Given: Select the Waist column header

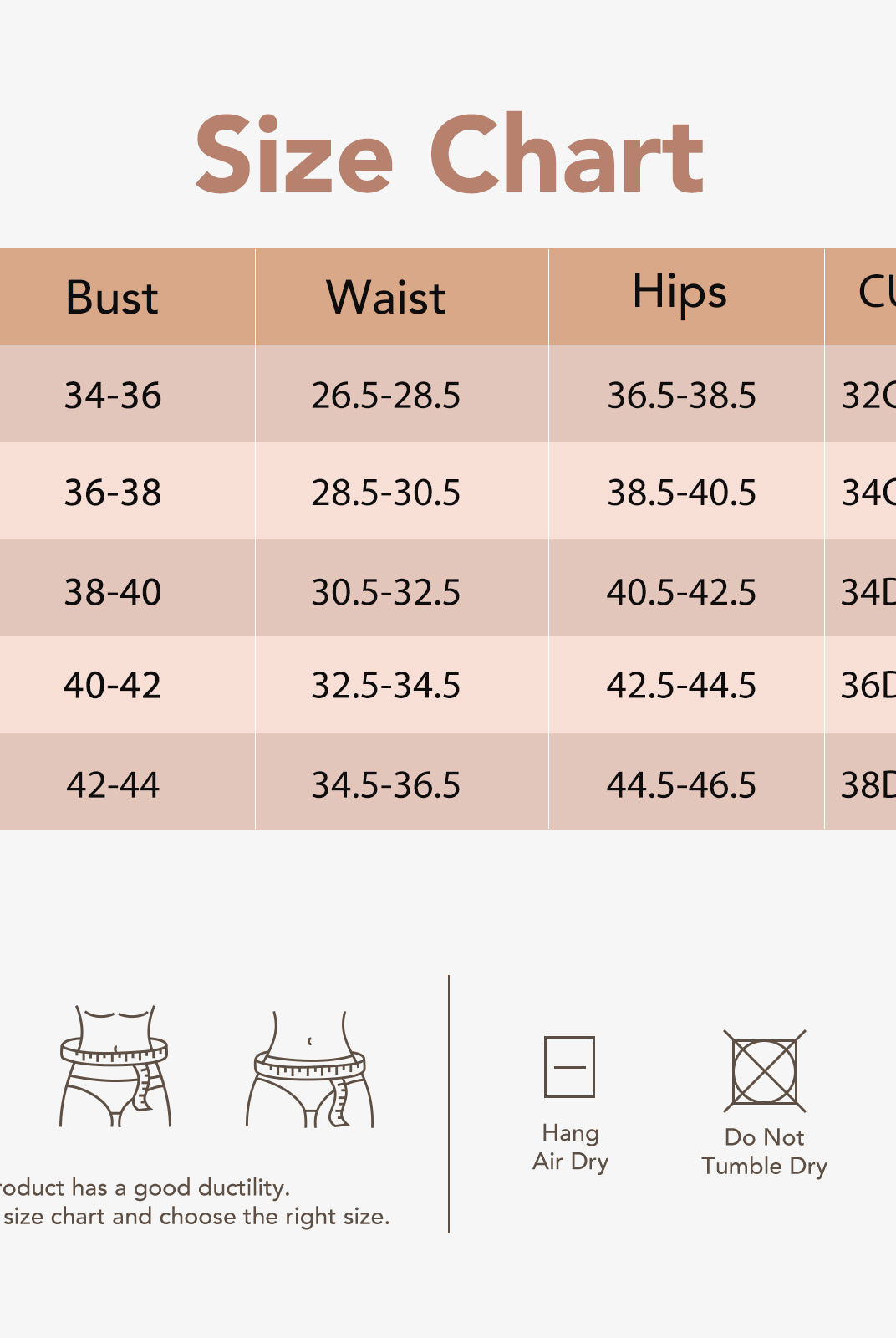Looking at the screenshot, I should click(x=386, y=298).
